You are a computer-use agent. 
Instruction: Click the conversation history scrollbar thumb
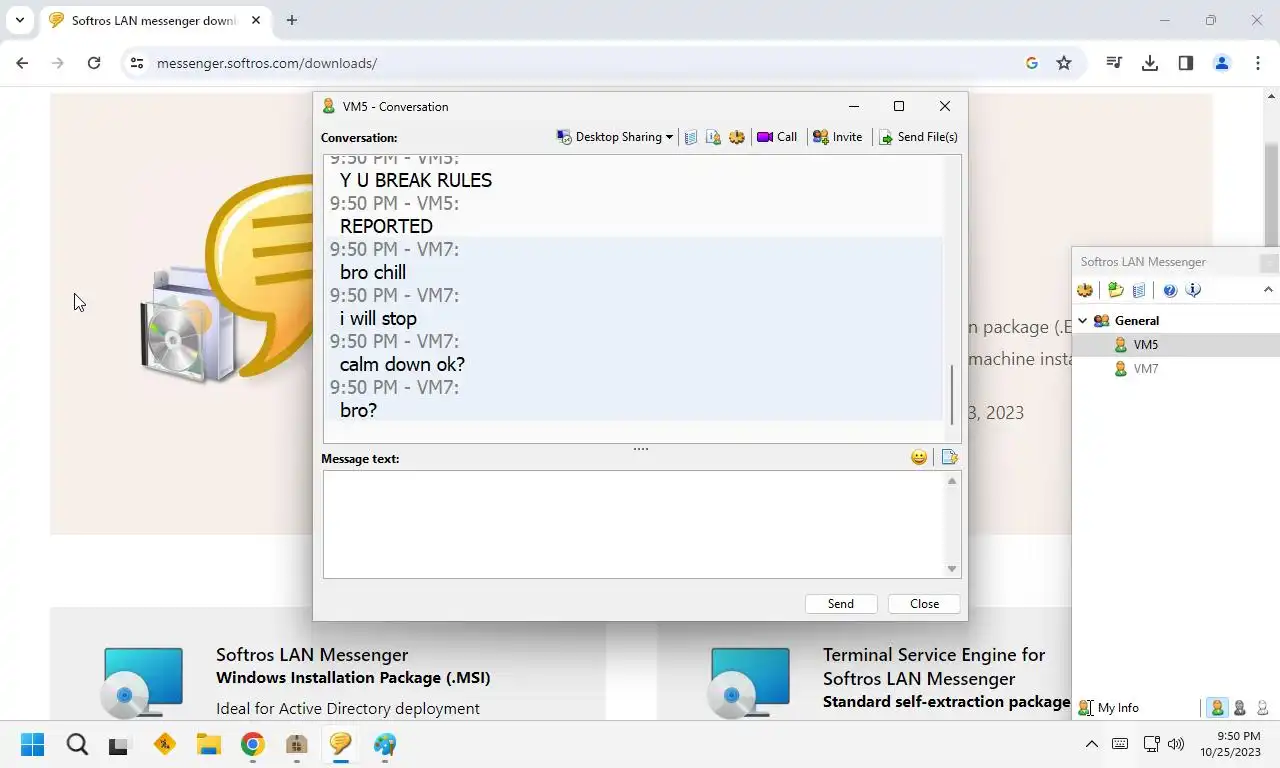952,395
